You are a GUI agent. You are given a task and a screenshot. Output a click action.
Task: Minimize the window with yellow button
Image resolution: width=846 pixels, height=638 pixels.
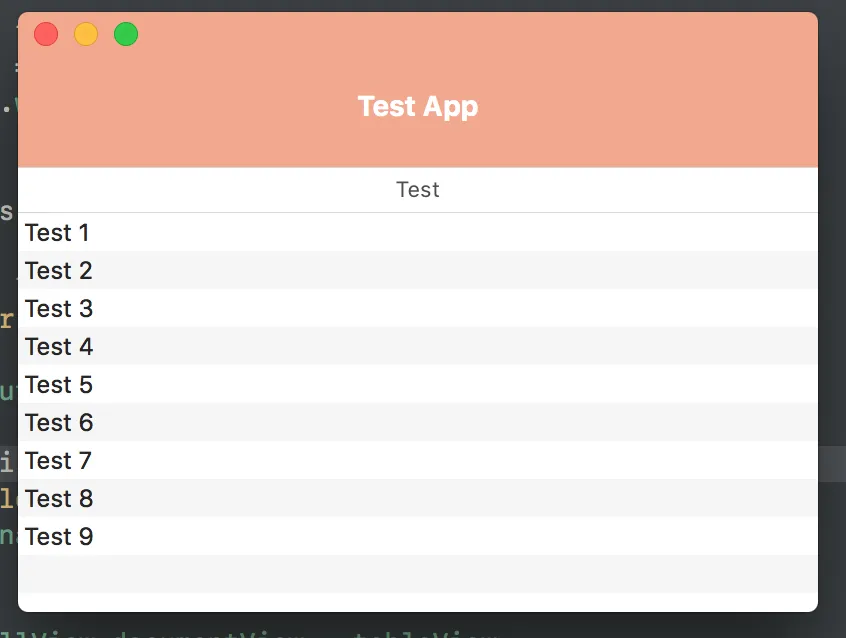click(x=86, y=35)
